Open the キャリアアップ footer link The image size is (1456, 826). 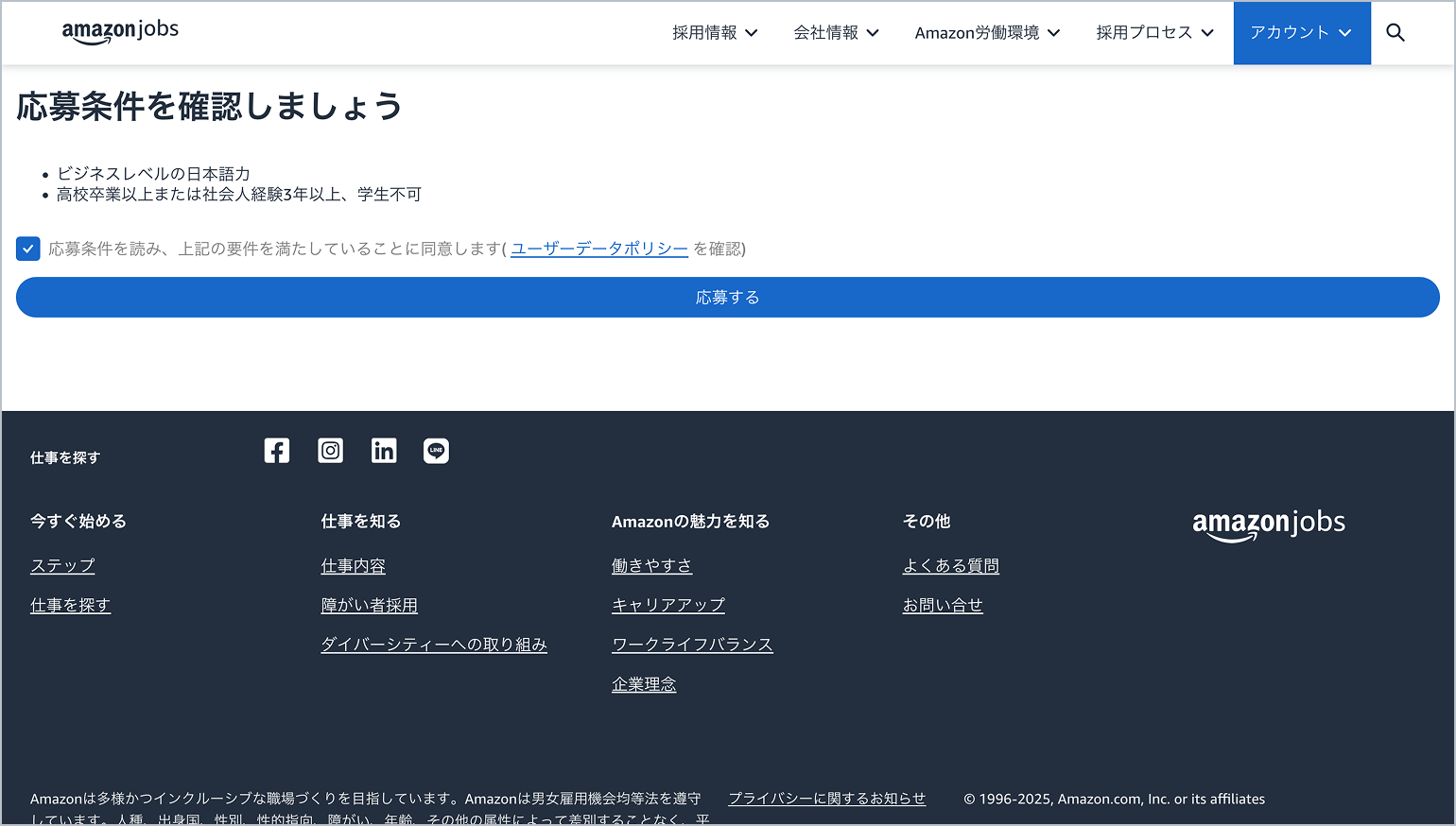(668, 606)
